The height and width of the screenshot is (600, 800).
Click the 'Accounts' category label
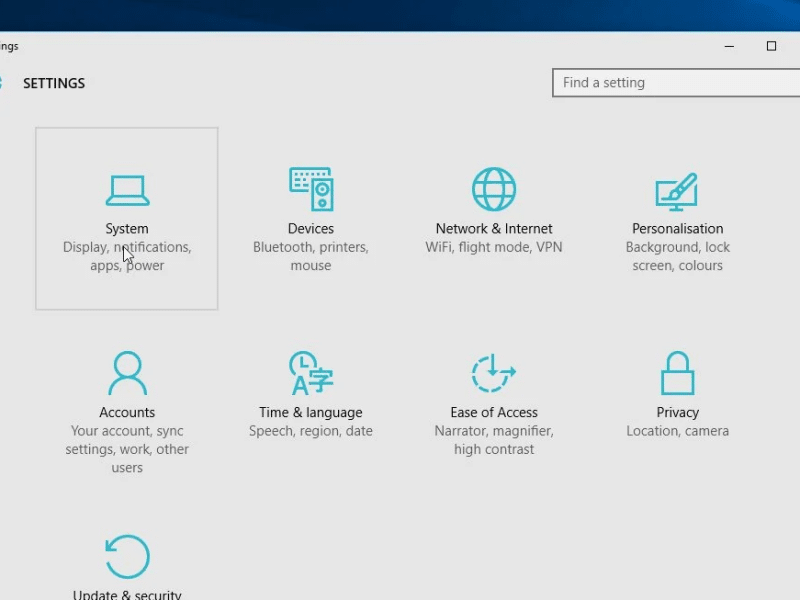coord(127,413)
